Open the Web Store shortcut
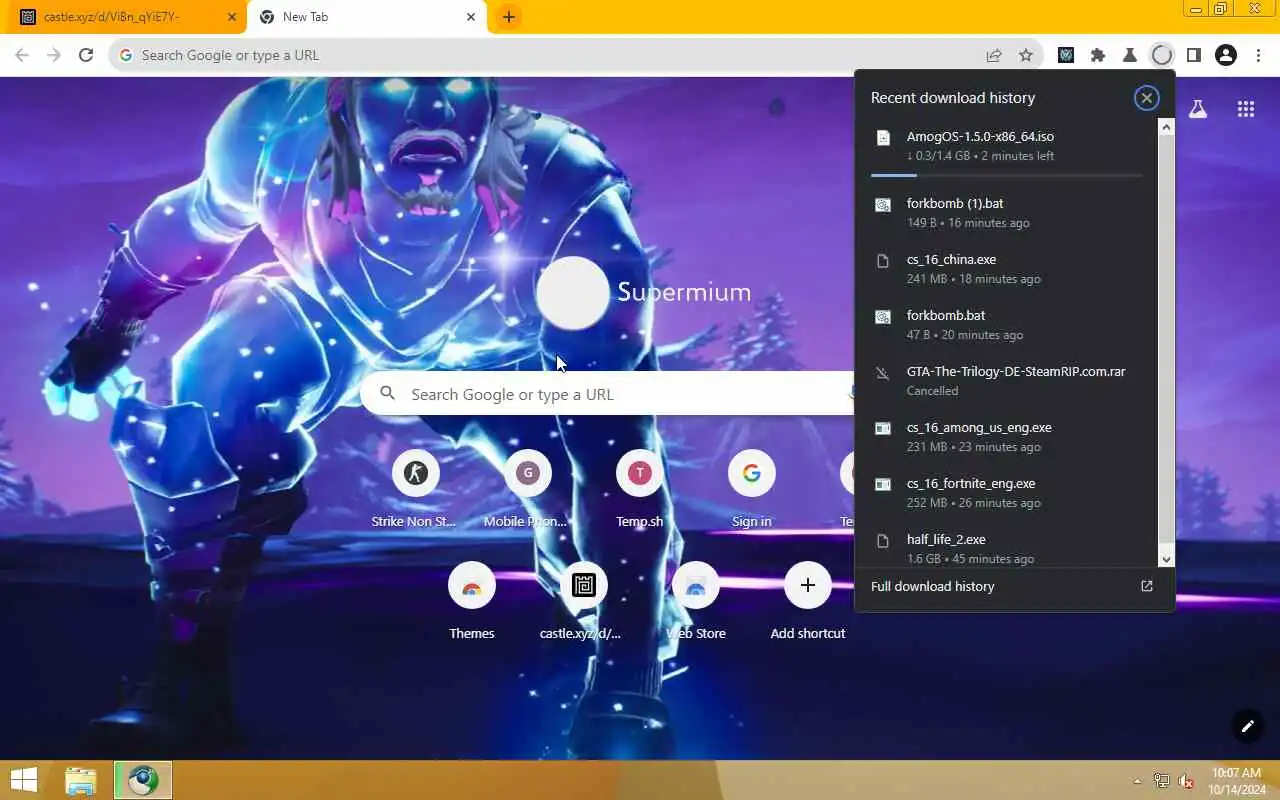Screen dimensions: 1280x800 (696, 601)
